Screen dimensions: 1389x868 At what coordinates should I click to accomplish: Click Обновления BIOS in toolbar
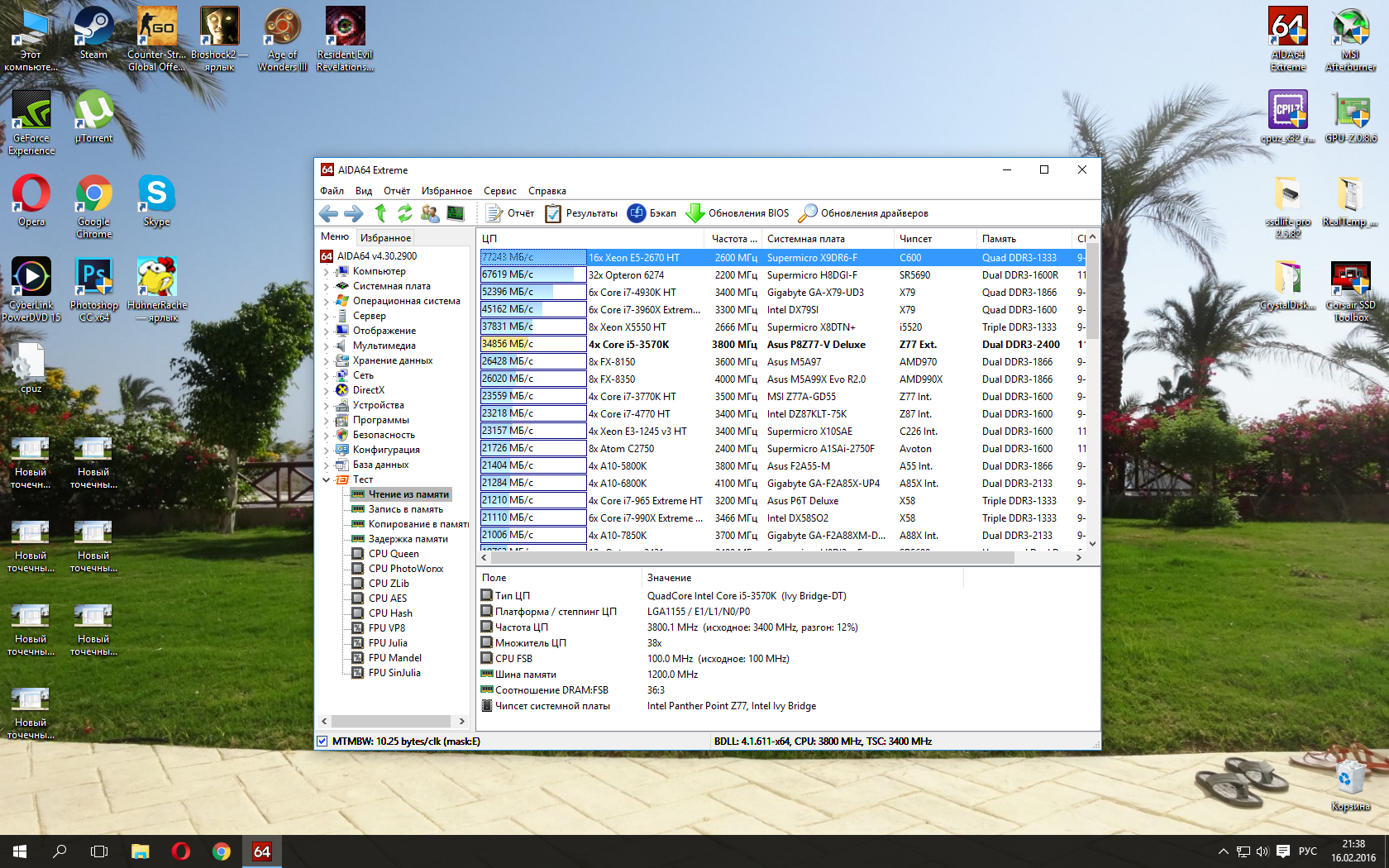[x=738, y=213]
